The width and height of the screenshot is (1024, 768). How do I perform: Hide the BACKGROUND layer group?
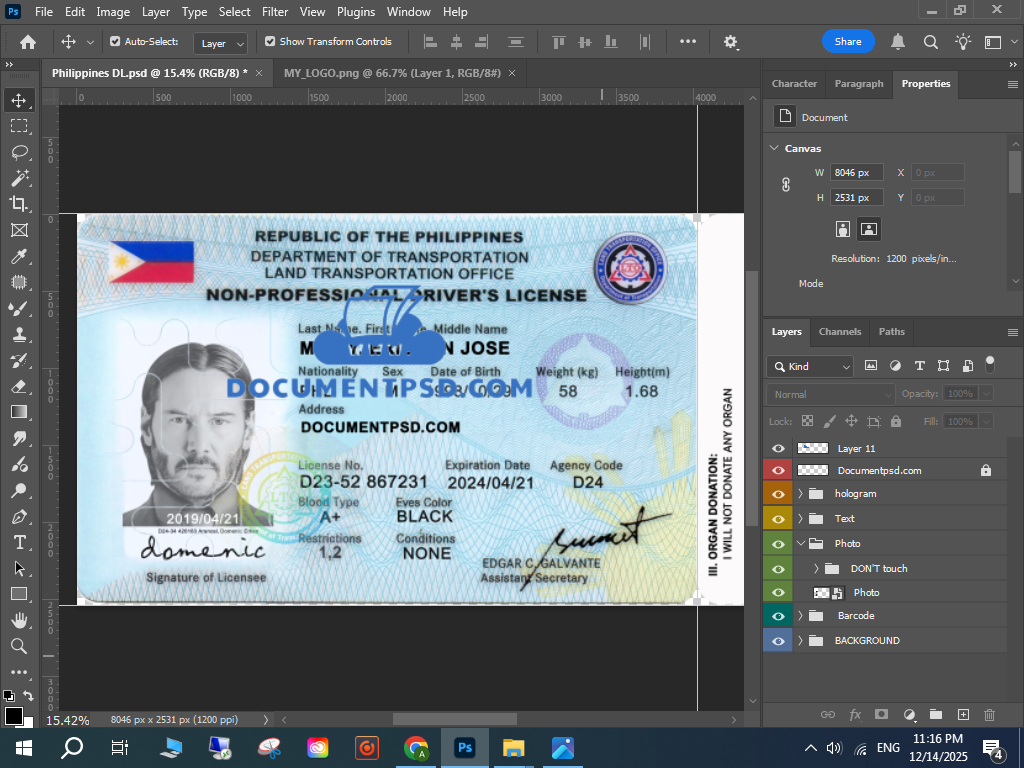coord(778,640)
